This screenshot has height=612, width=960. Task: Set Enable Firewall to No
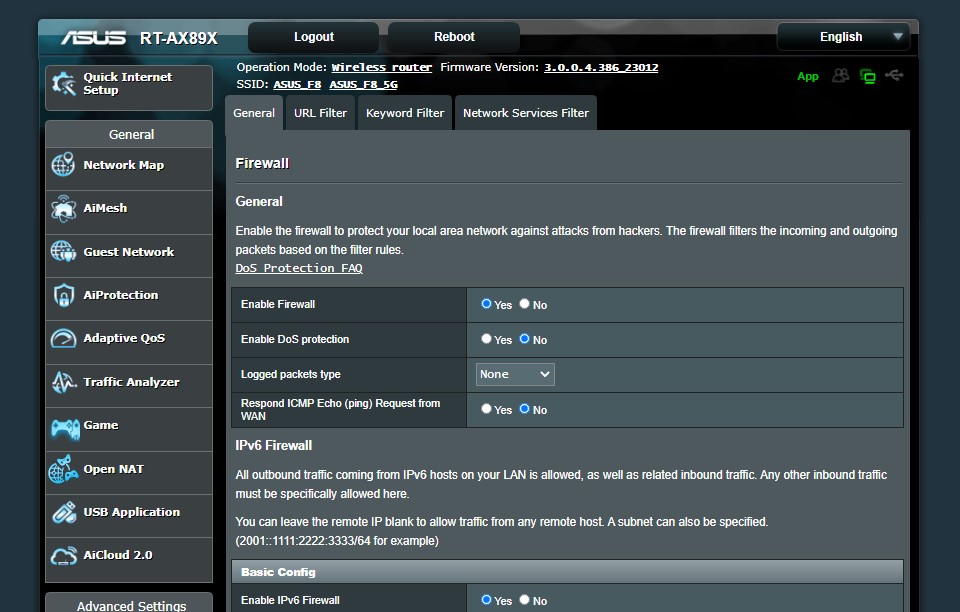(525, 304)
